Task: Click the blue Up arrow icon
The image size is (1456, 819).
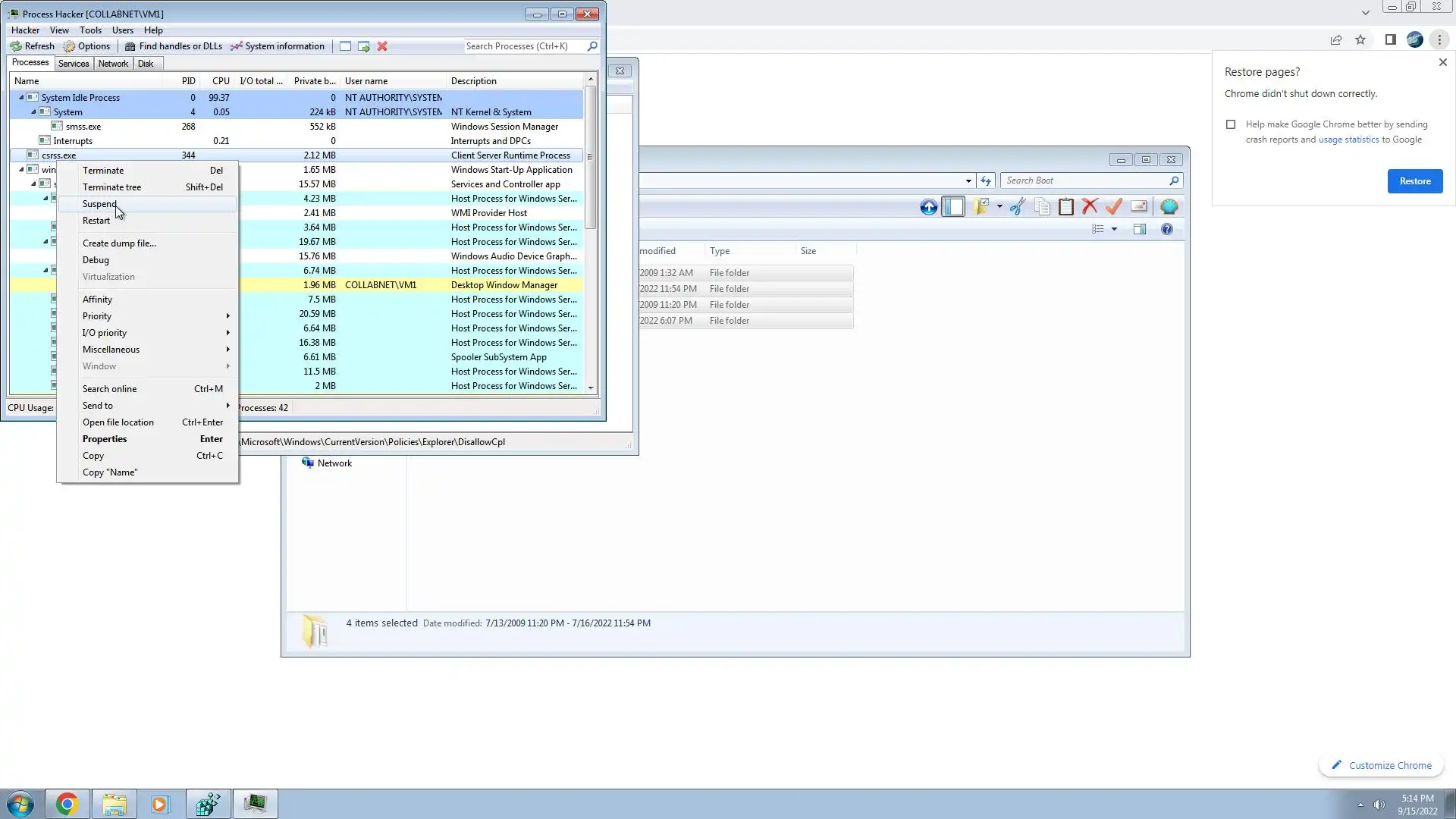Action: [x=928, y=206]
